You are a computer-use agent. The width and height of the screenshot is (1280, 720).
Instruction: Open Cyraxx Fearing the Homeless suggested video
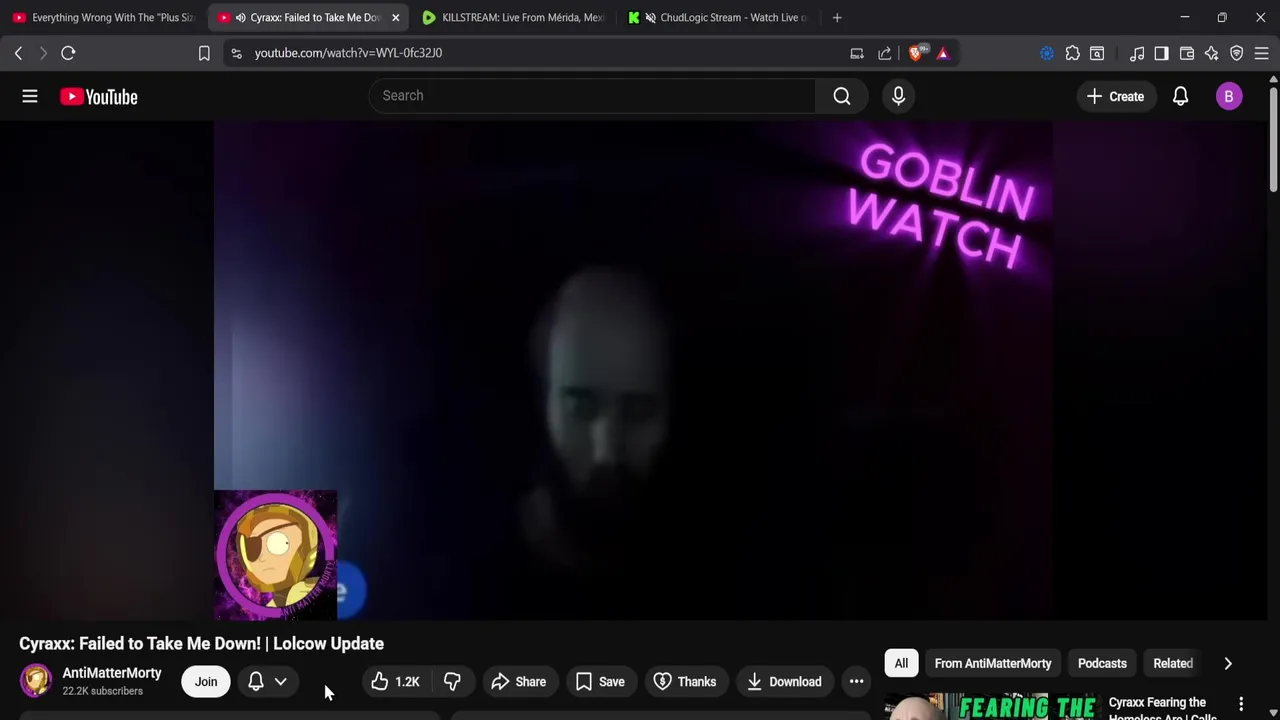[1162, 708]
